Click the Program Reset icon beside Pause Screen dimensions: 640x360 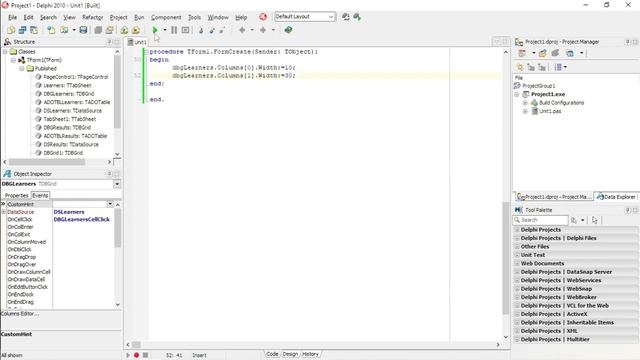pos(185,30)
